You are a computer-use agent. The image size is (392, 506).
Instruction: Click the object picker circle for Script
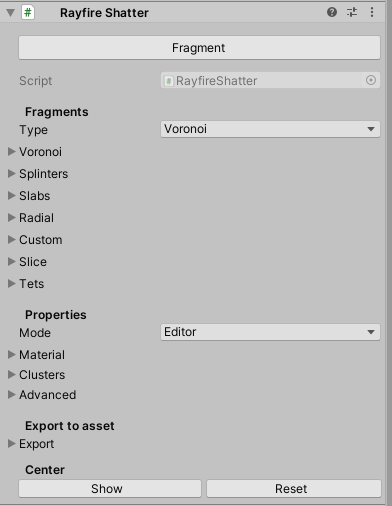coord(371,80)
